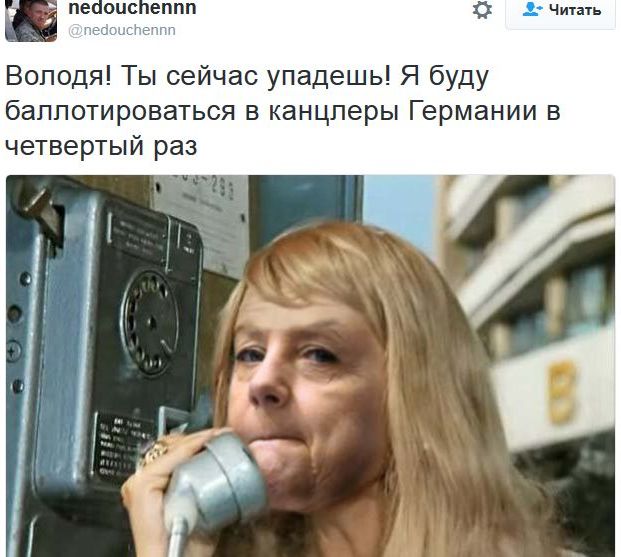Click the add-person icon in Читать button
The width and height of the screenshot is (621, 557).
[532, 9]
